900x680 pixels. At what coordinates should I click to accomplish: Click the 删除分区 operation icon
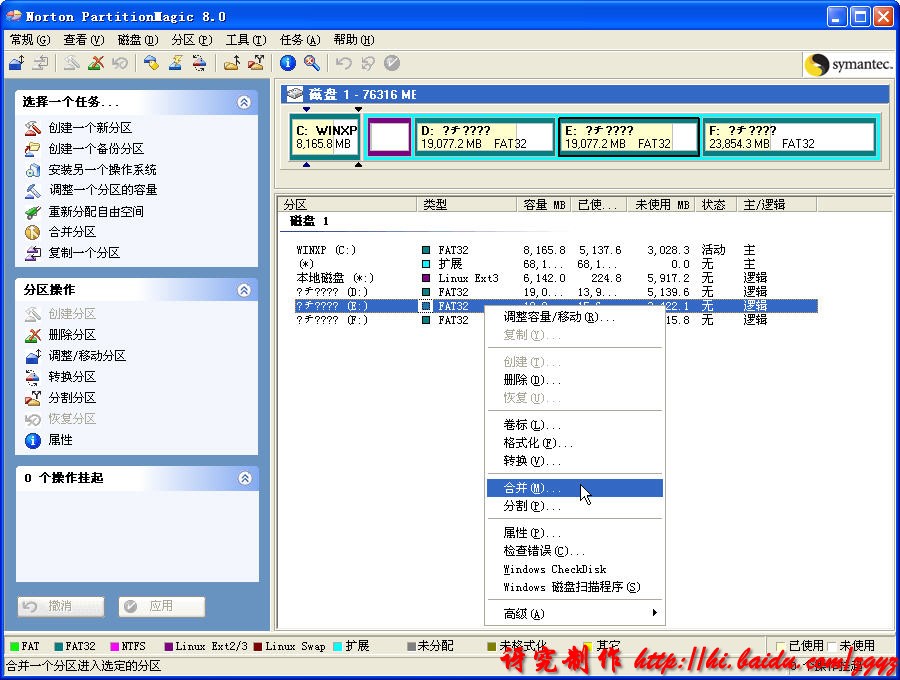click(x=33, y=335)
